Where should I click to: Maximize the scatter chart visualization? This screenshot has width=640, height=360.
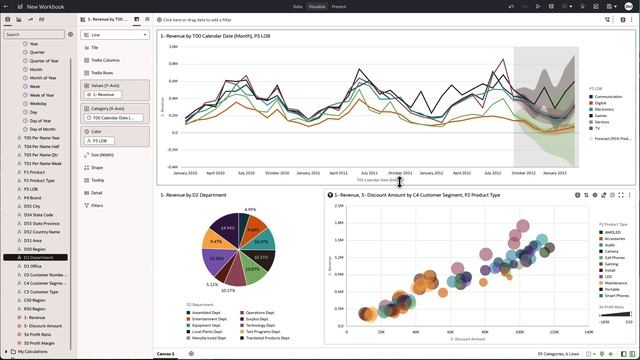coord(621,195)
